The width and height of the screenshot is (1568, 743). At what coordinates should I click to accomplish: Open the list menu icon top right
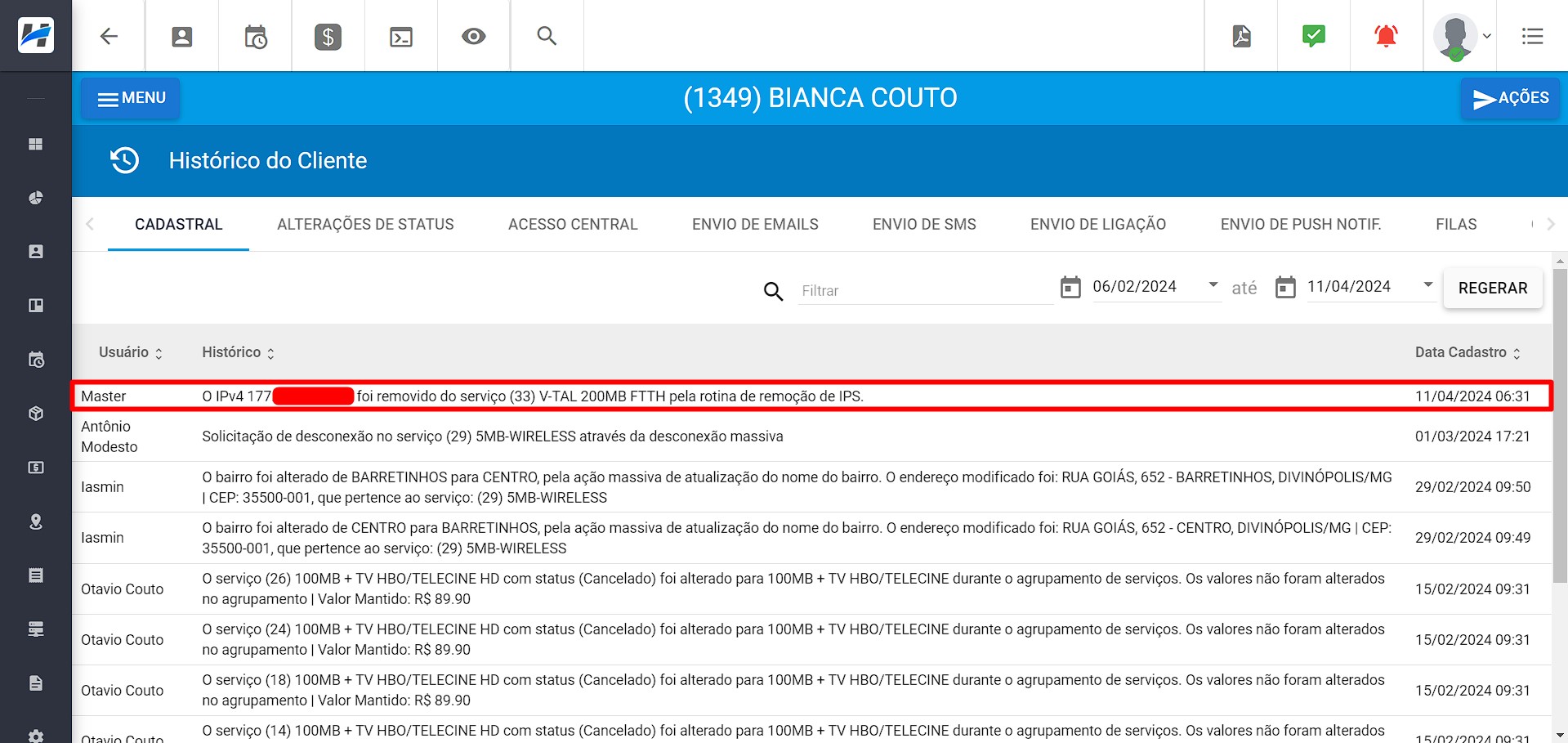[1533, 36]
